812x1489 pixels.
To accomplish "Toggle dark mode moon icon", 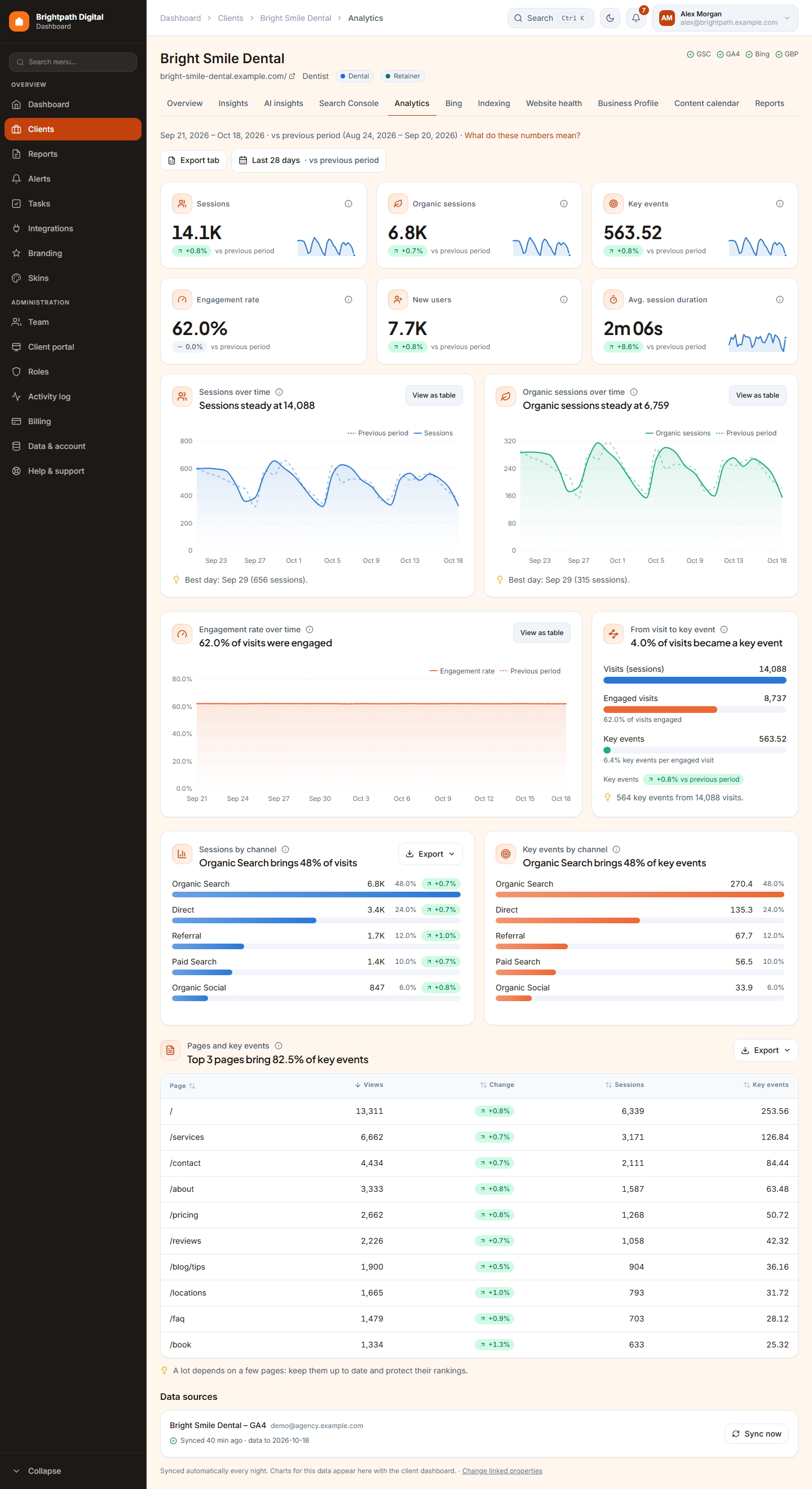I will coord(610,18).
